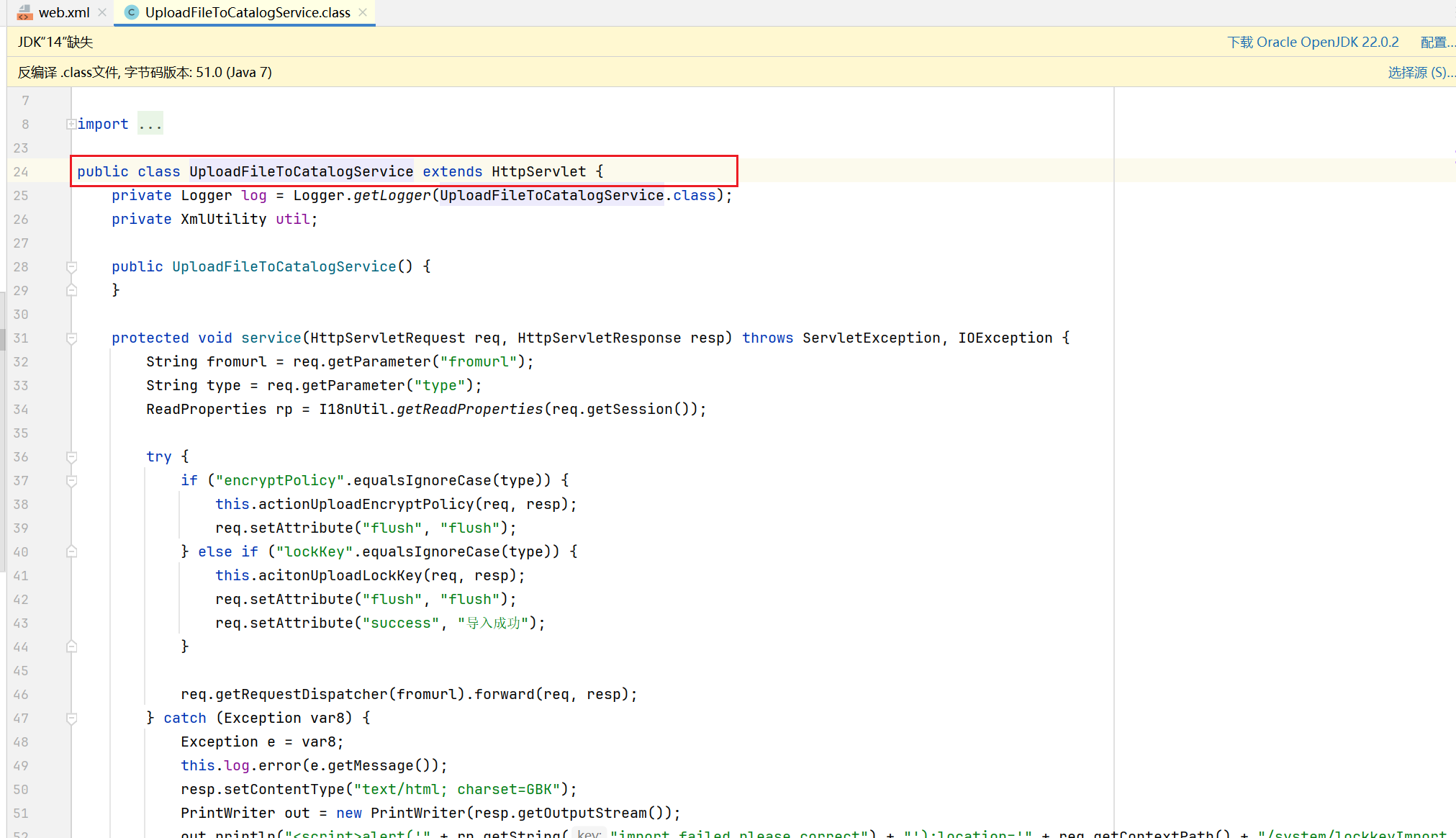
Task: Close the UploadFileToCatalogService.class tab
Action: [x=363, y=12]
